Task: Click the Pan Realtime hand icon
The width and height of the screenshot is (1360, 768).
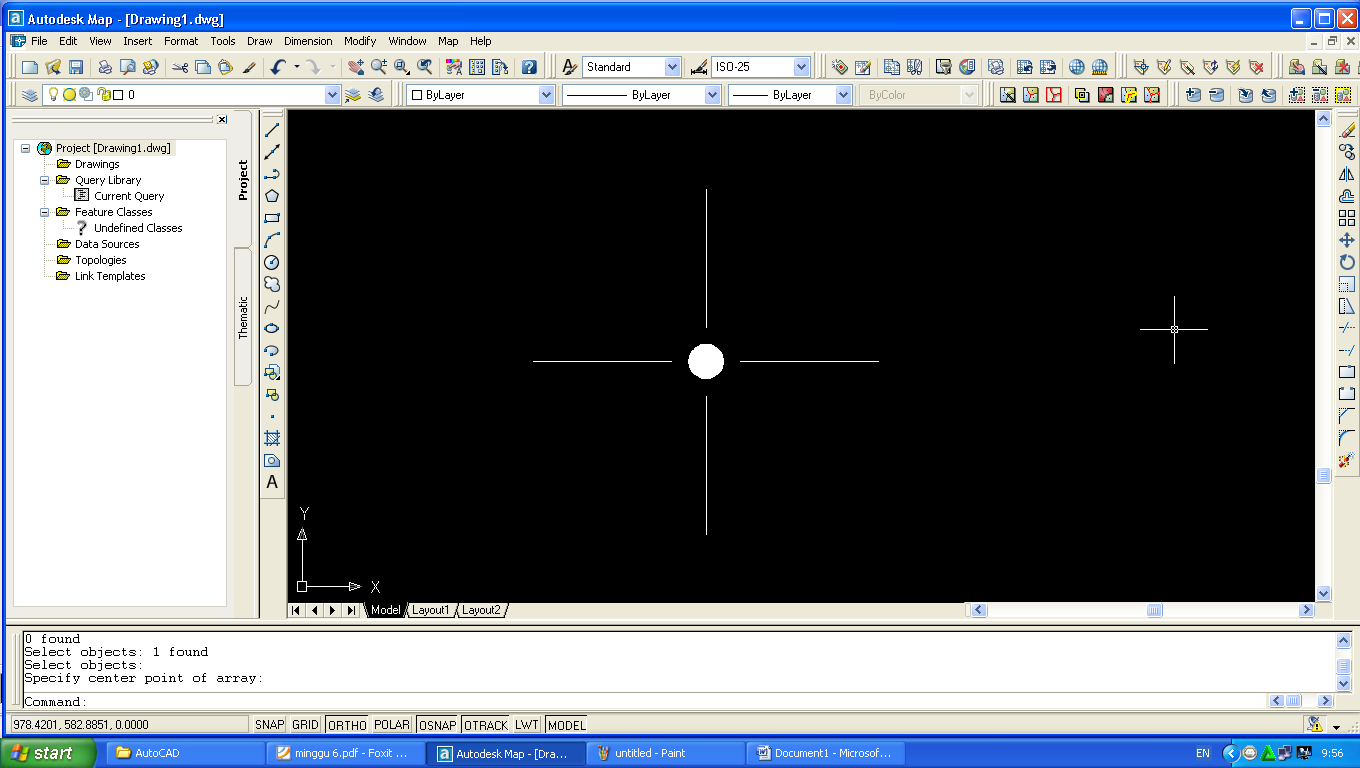Action: 356,67
